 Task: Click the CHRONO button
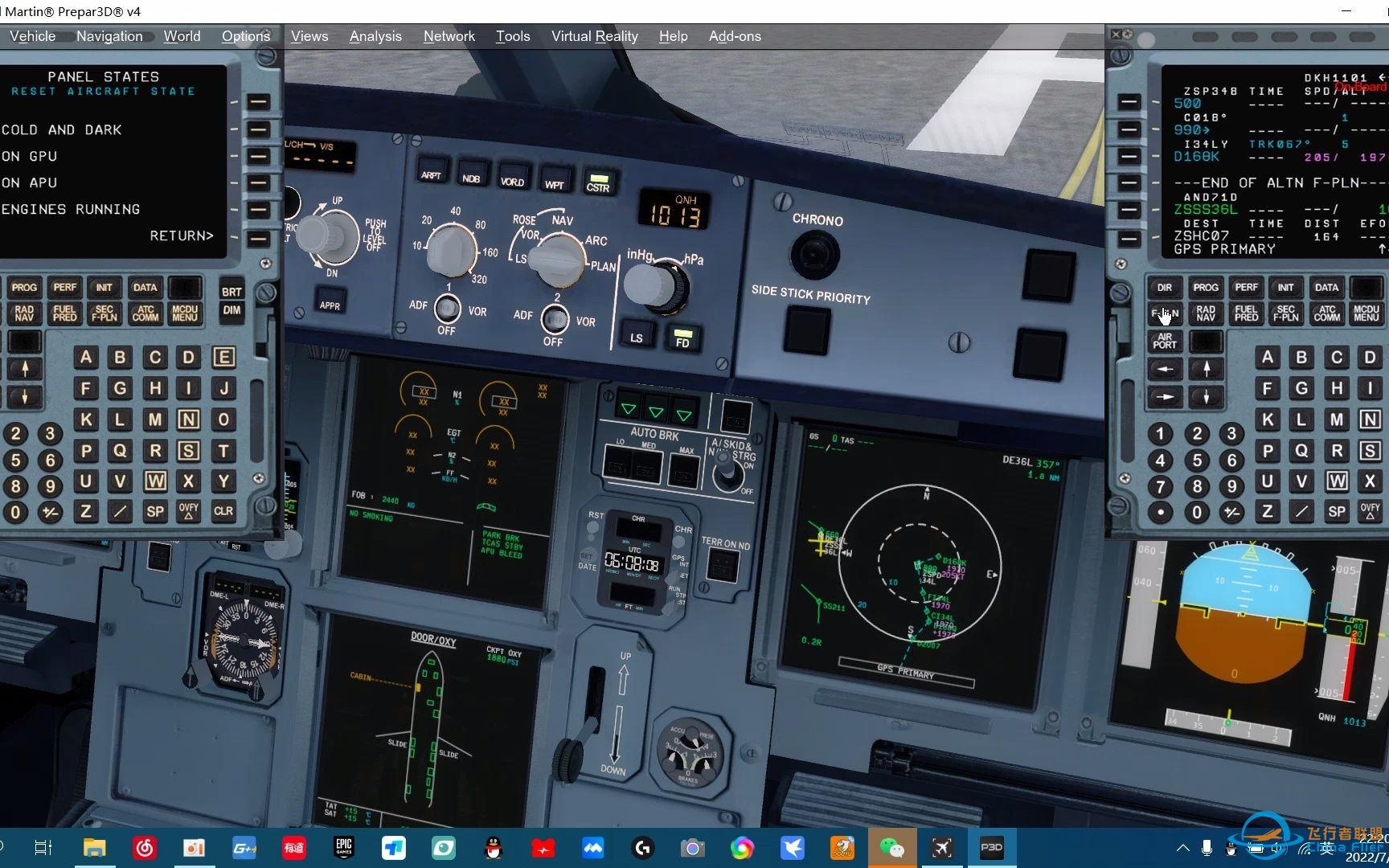pos(815,254)
